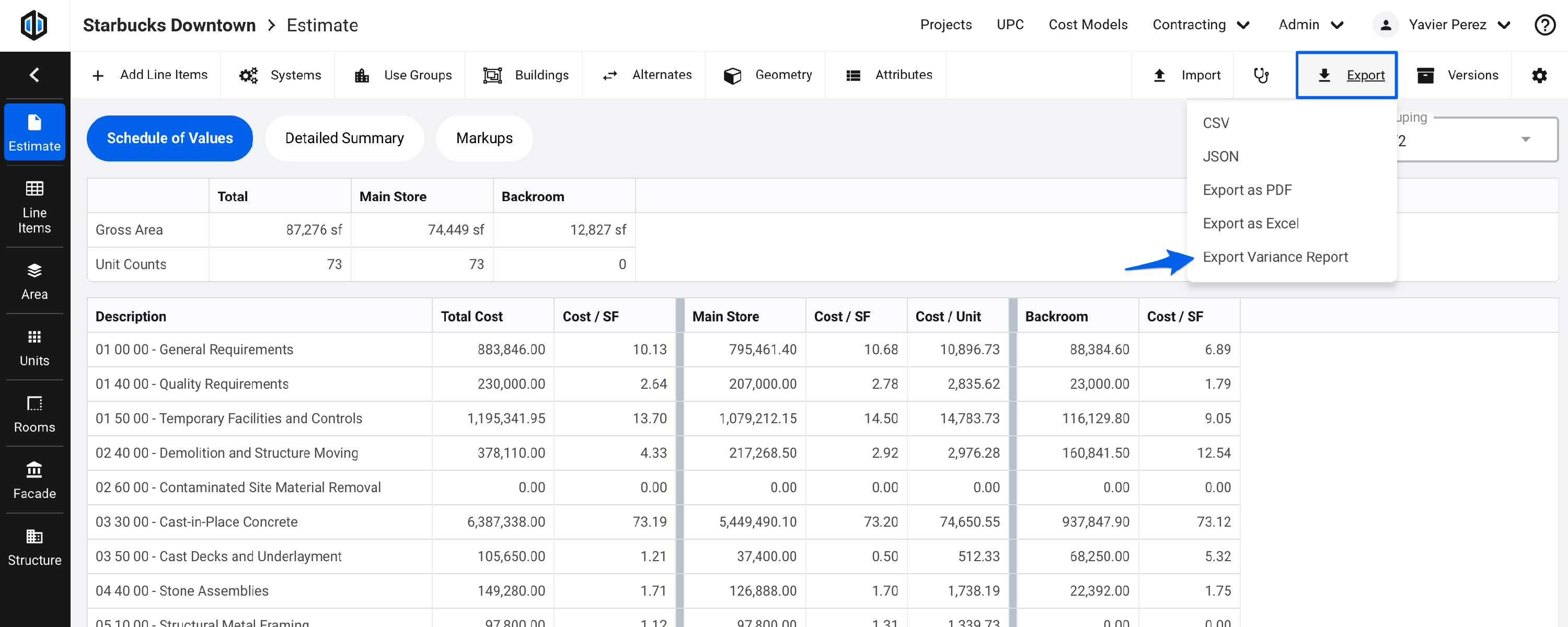Open the Structure section
This screenshot has width=1568, height=627.
(34, 547)
